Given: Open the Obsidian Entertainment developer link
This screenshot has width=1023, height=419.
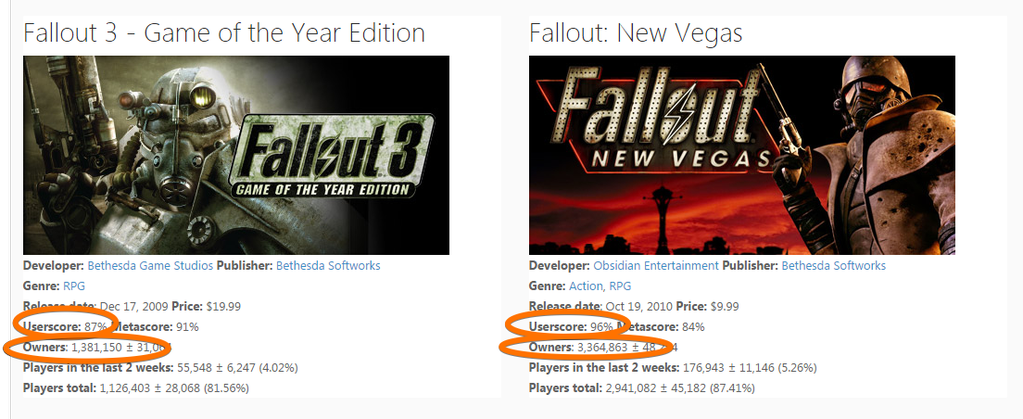Looking at the screenshot, I should pos(656,266).
